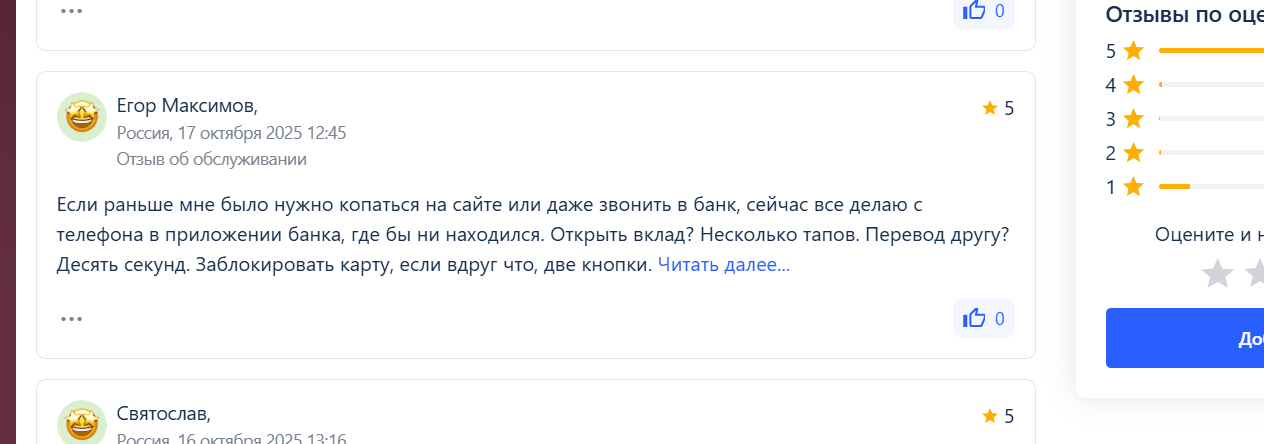Expand review text via Читать далее

tap(723, 265)
